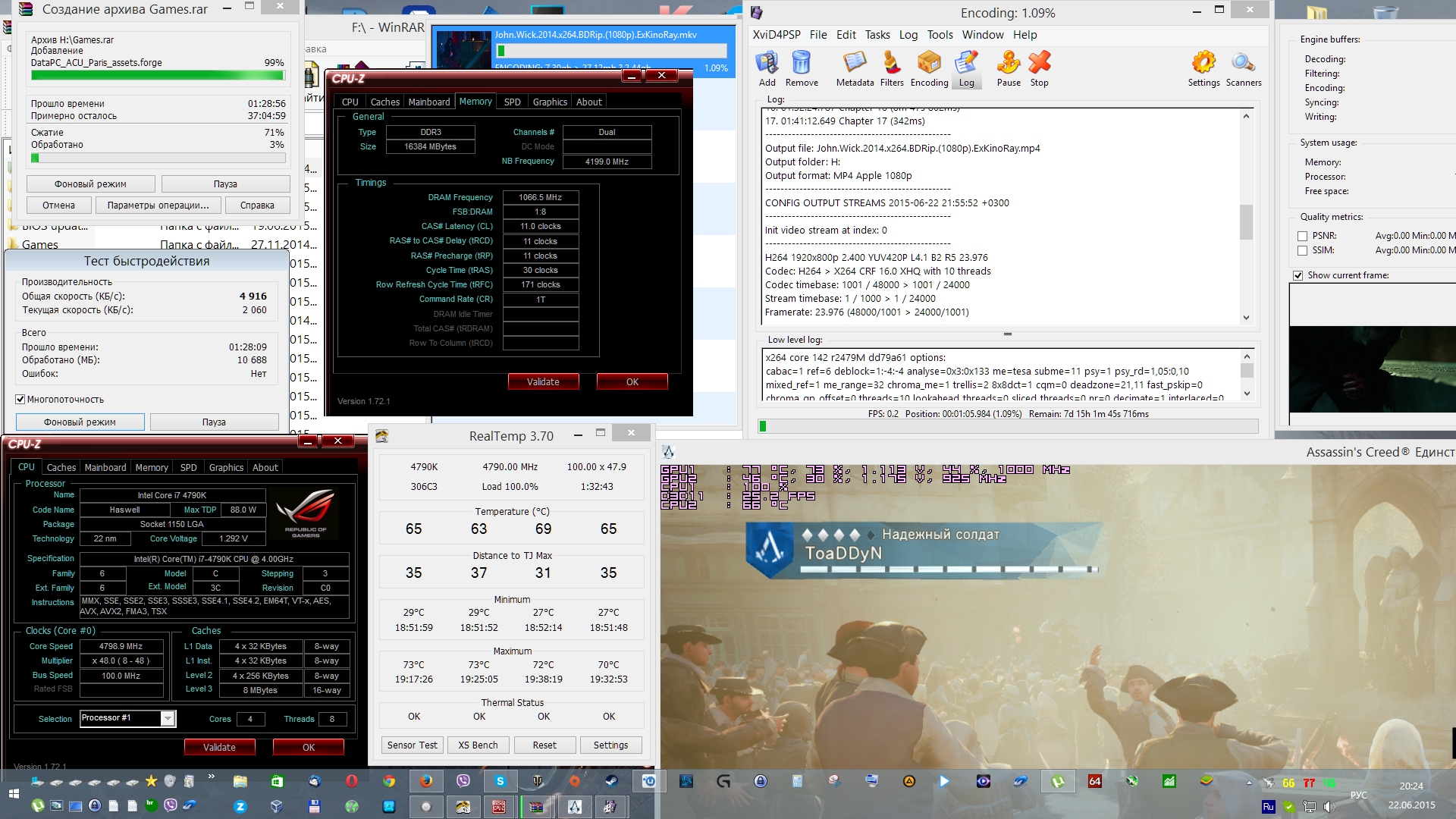Uncheck Show current frame checkbox

tap(1298, 275)
